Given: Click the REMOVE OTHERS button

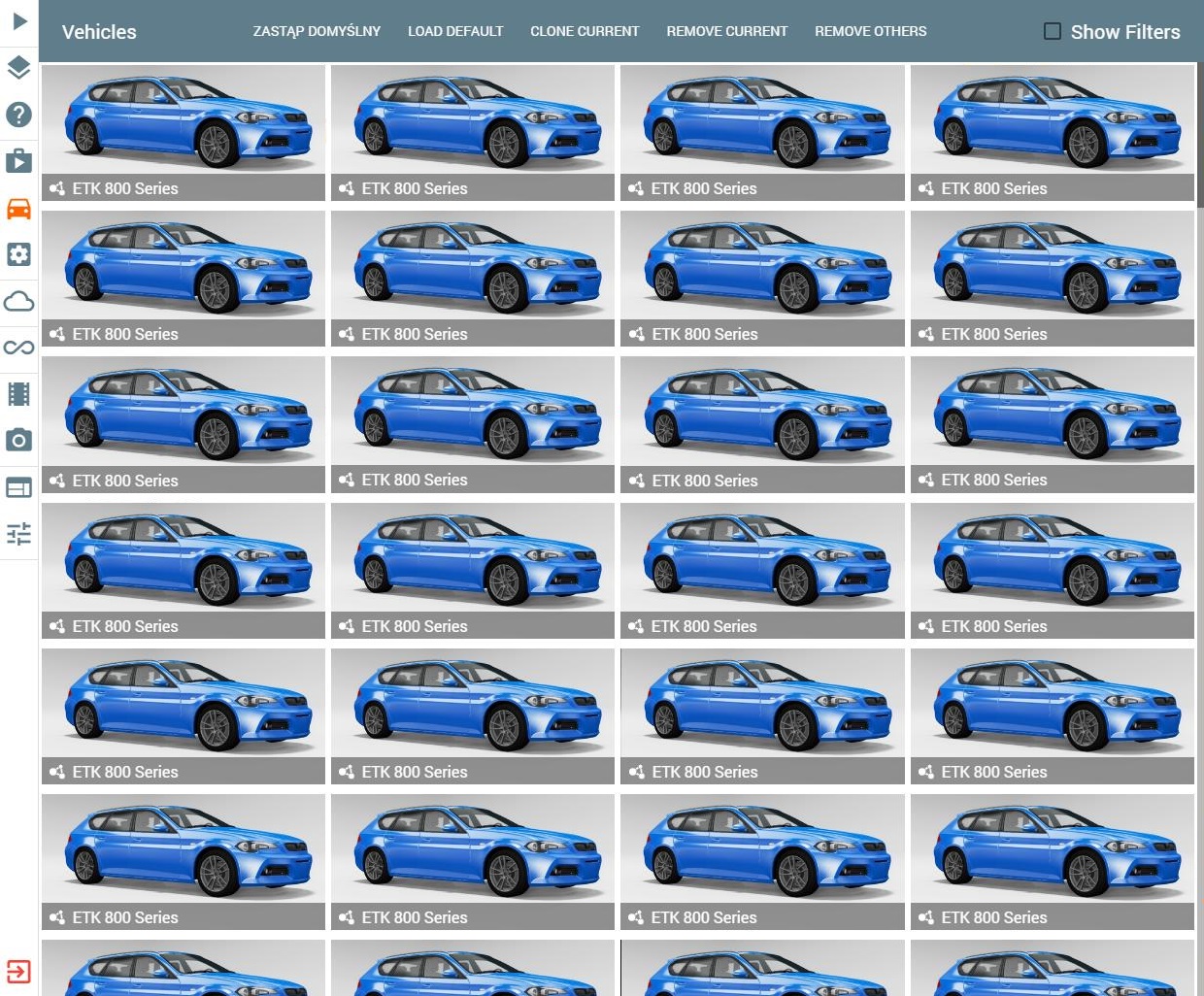Looking at the screenshot, I should (871, 31).
